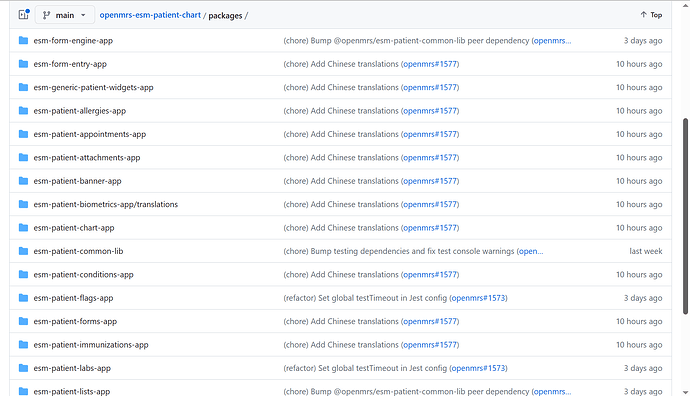Jump to Top of page
690x396 pixels.
point(651,15)
